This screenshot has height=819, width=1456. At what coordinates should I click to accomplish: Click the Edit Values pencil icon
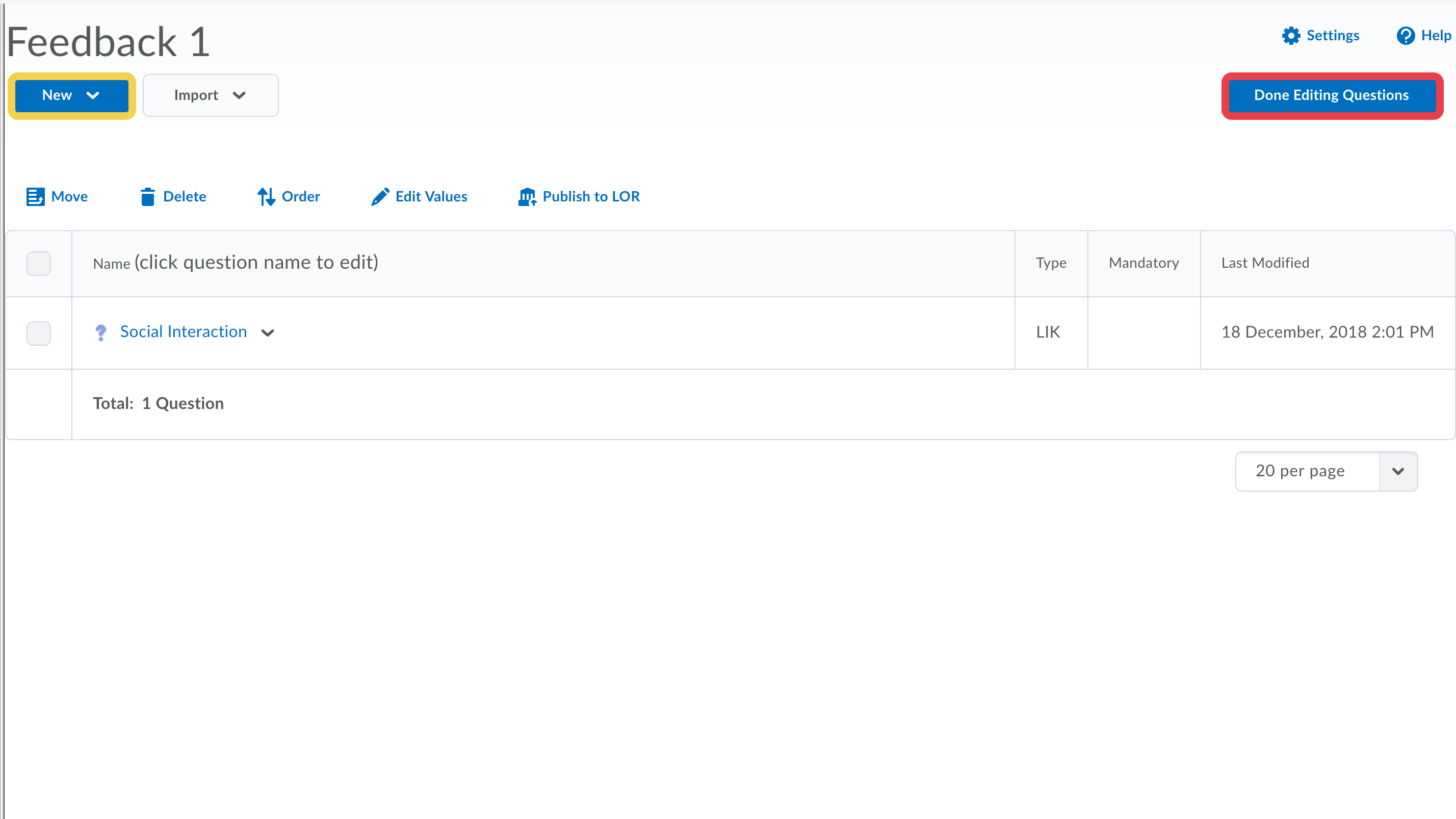coord(380,197)
